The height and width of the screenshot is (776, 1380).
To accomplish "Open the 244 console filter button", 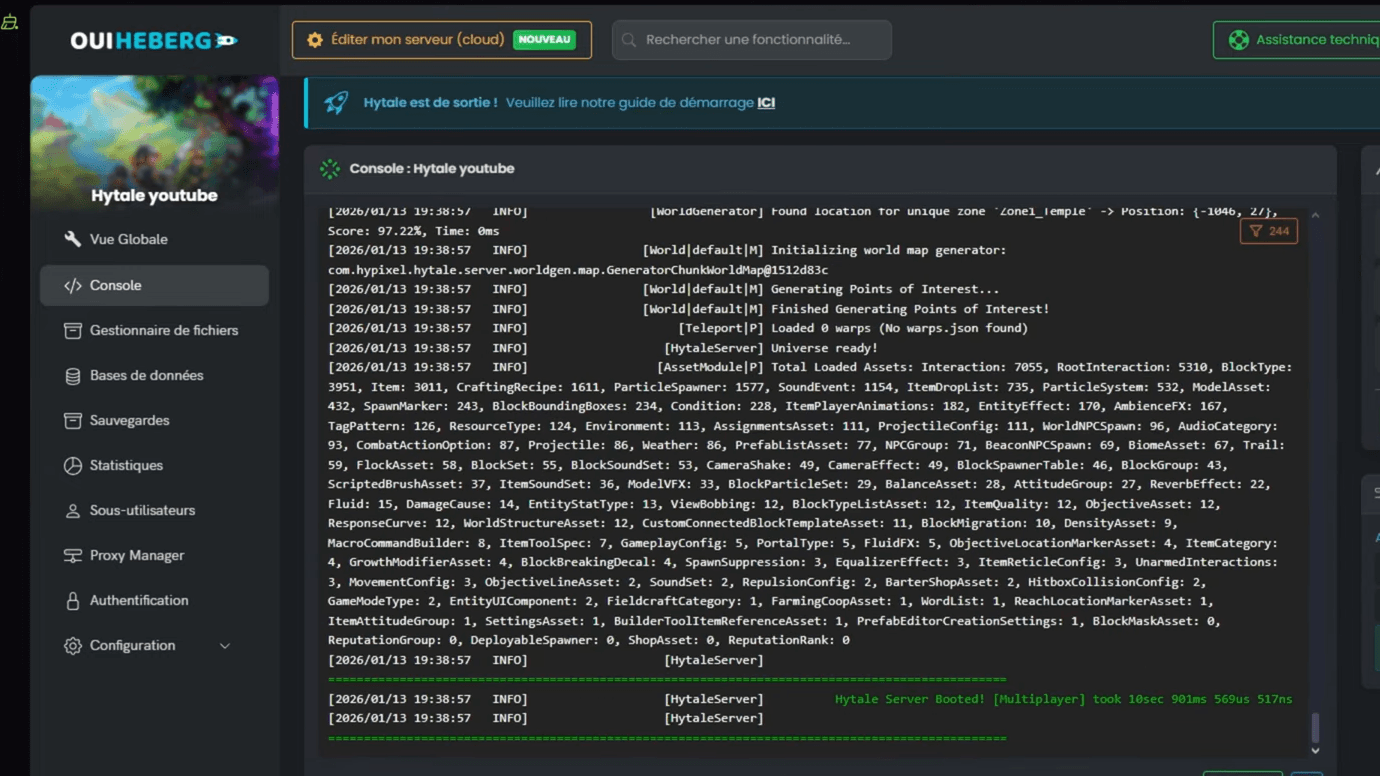I will (1268, 231).
